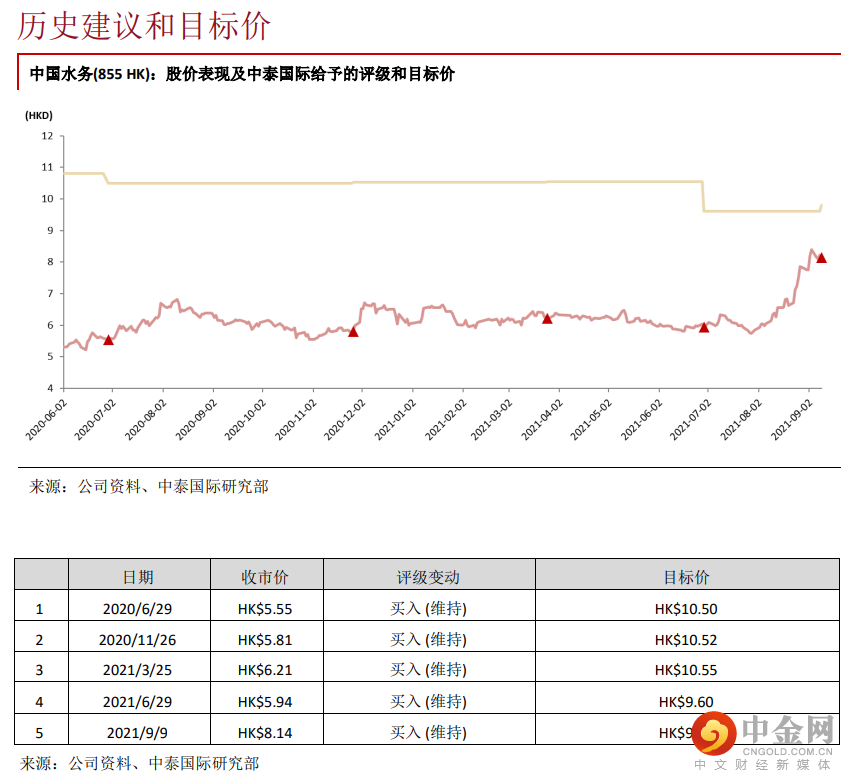The height and width of the screenshot is (783, 848).
Task: Click the closing price HK$5.81
Action: (265, 640)
